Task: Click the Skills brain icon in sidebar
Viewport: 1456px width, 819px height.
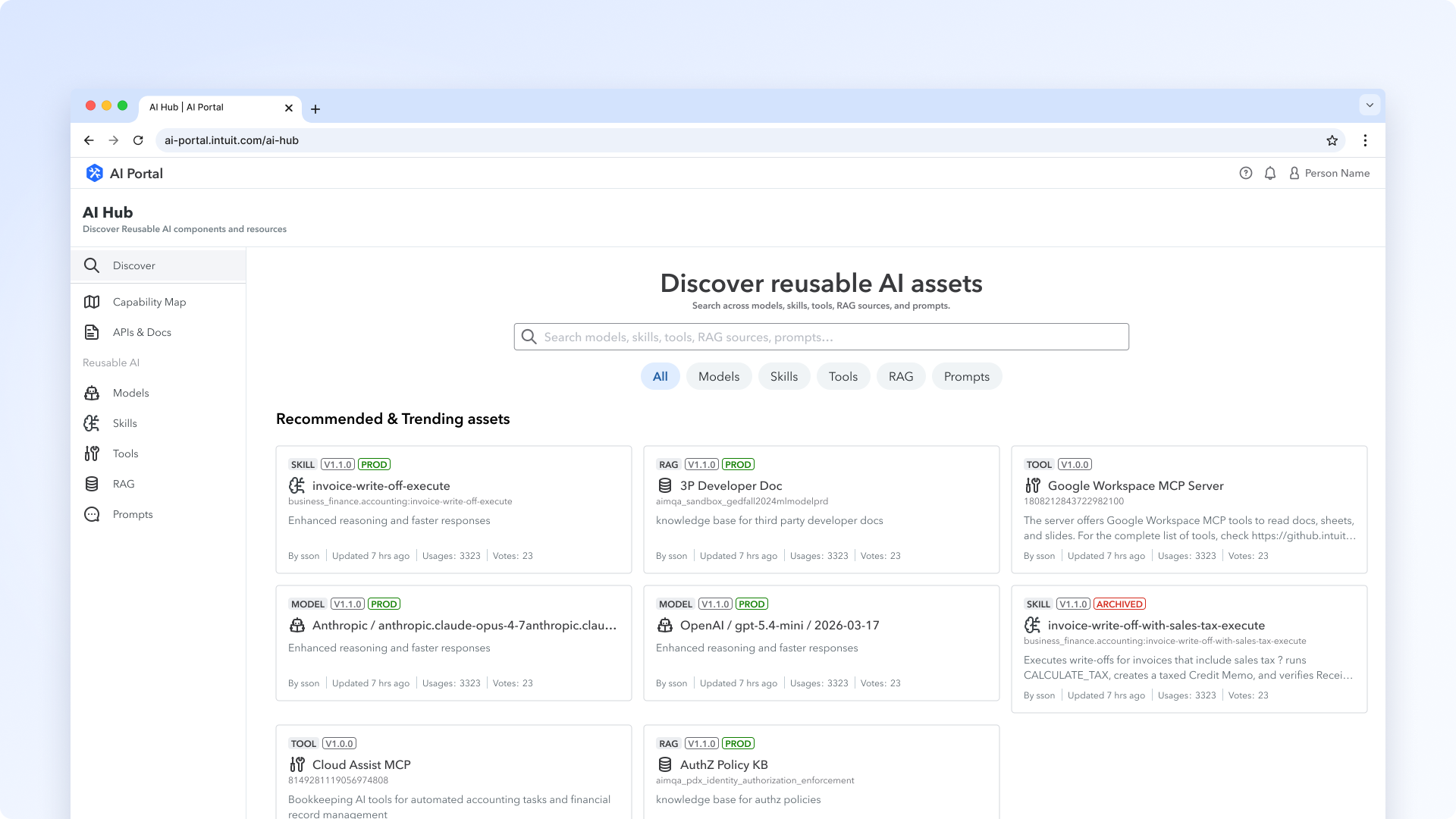Action: (x=92, y=423)
